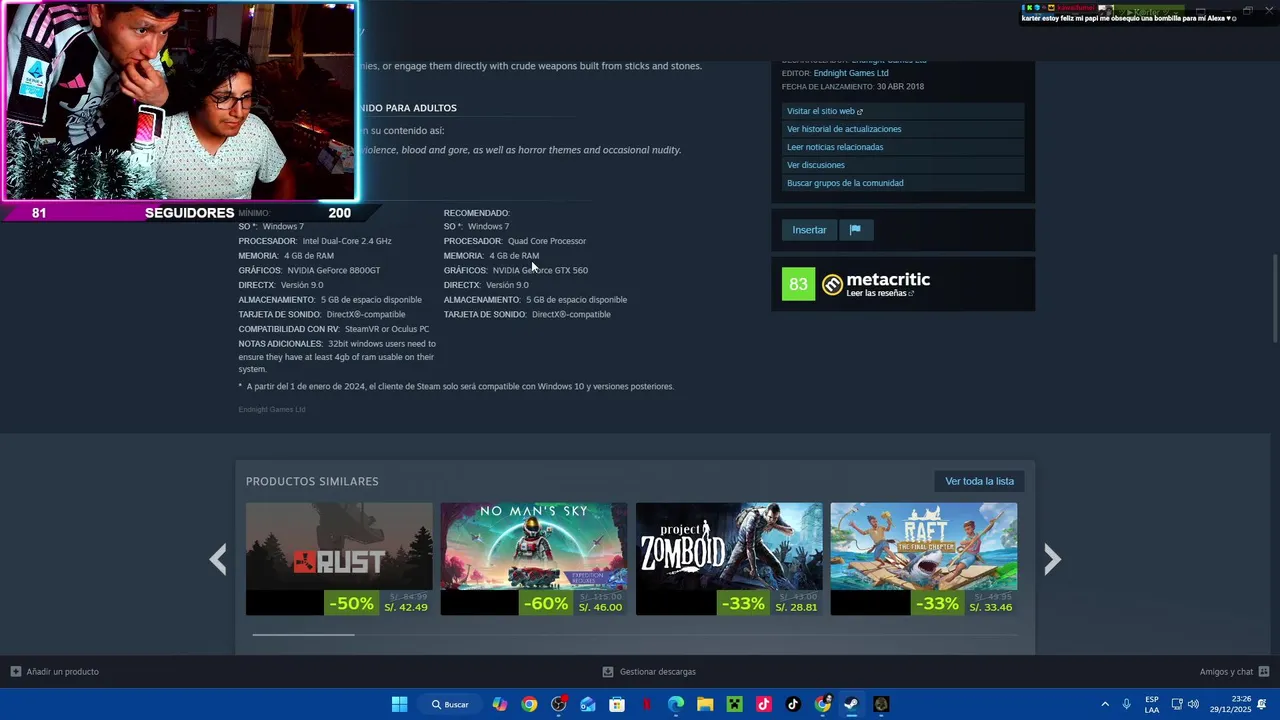This screenshot has width=1280, height=720.
Task: Open Microsoft Store from the taskbar
Action: tap(617, 704)
